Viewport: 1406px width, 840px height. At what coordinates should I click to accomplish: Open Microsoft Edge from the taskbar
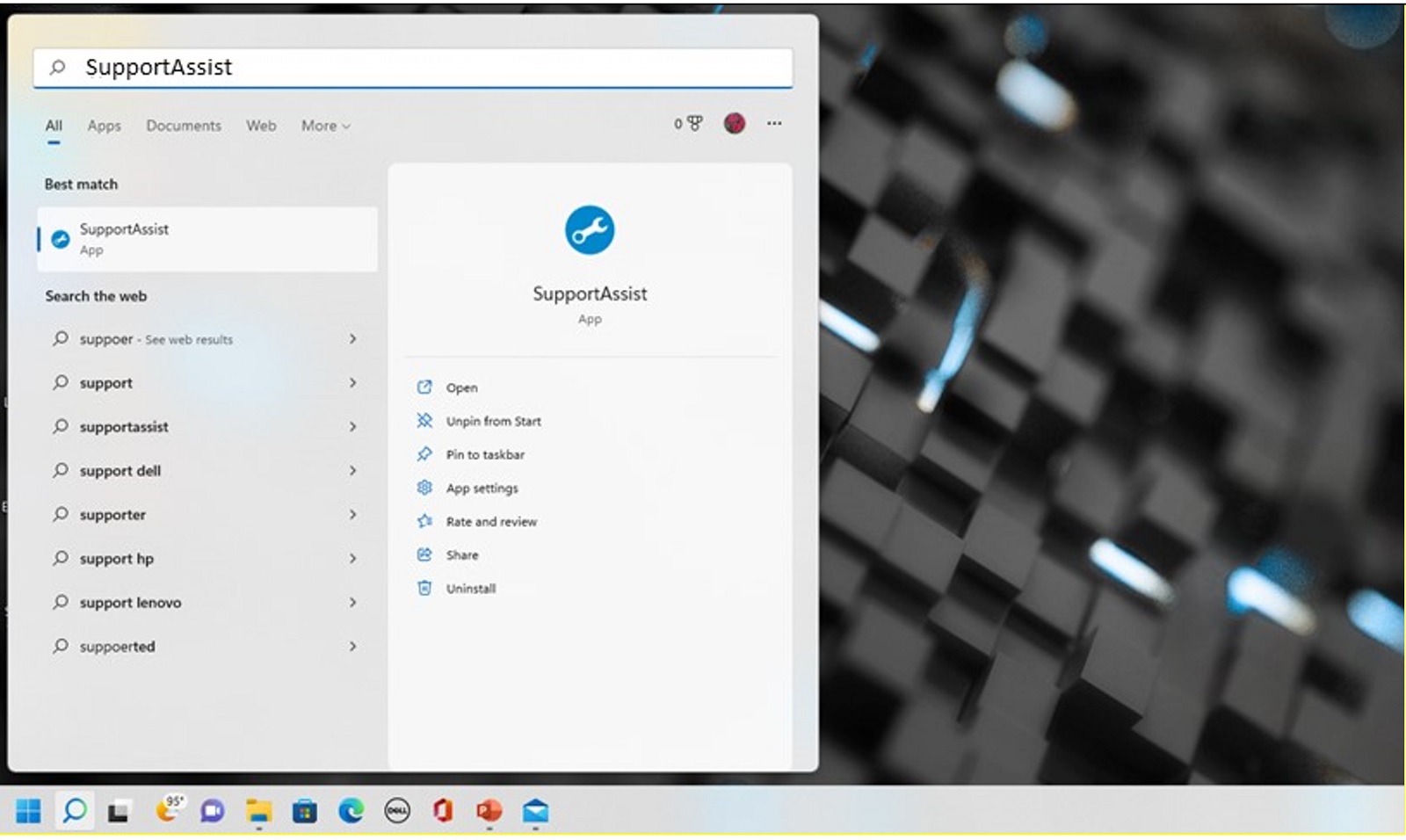coord(351,812)
